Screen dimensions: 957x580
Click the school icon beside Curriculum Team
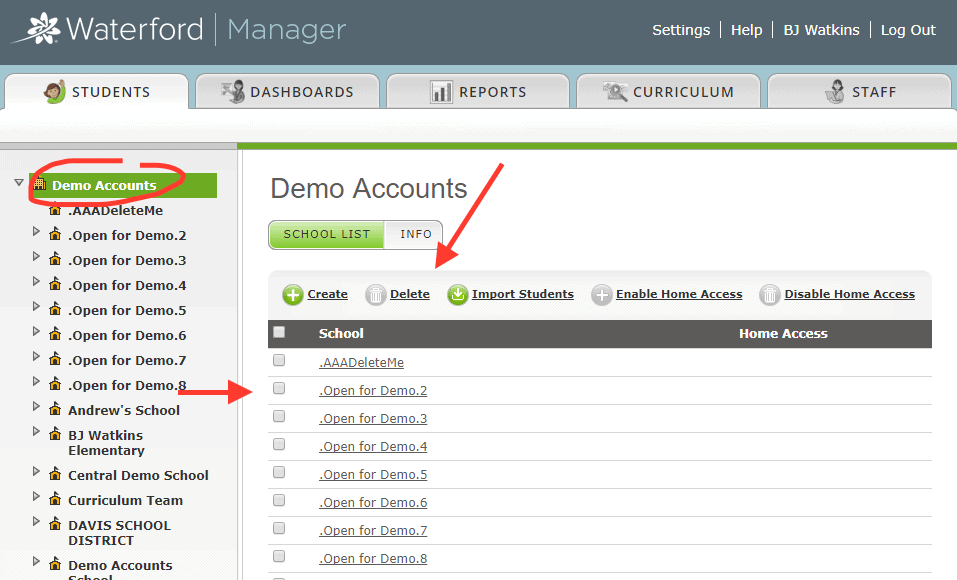(x=55, y=499)
